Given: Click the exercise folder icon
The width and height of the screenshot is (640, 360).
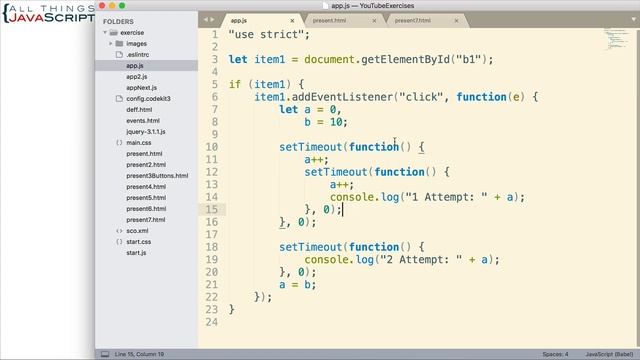Looking at the screenshot, I should coord(114,32).
